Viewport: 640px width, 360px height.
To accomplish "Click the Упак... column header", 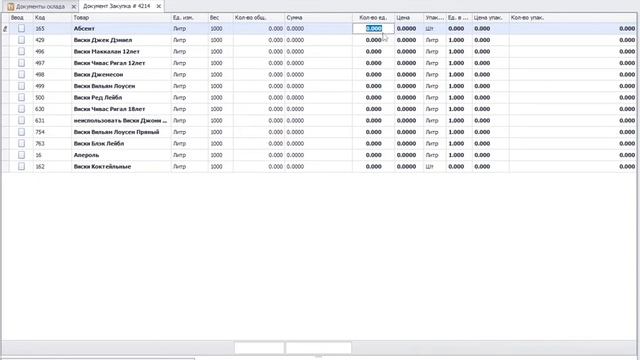I will 435,18.
